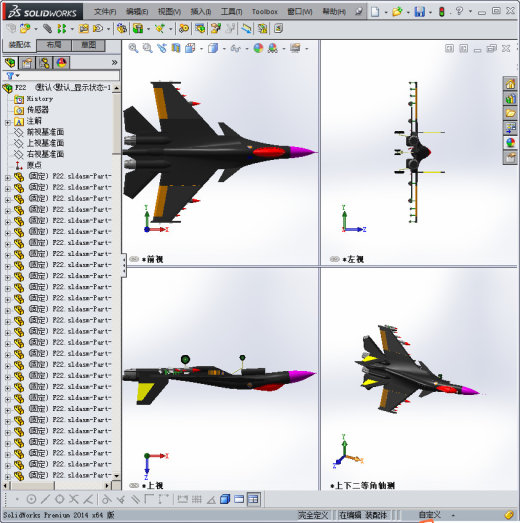Click scroll down arrow of feature tree
This screenshot has height=523, width=520.
coord(116,476)
